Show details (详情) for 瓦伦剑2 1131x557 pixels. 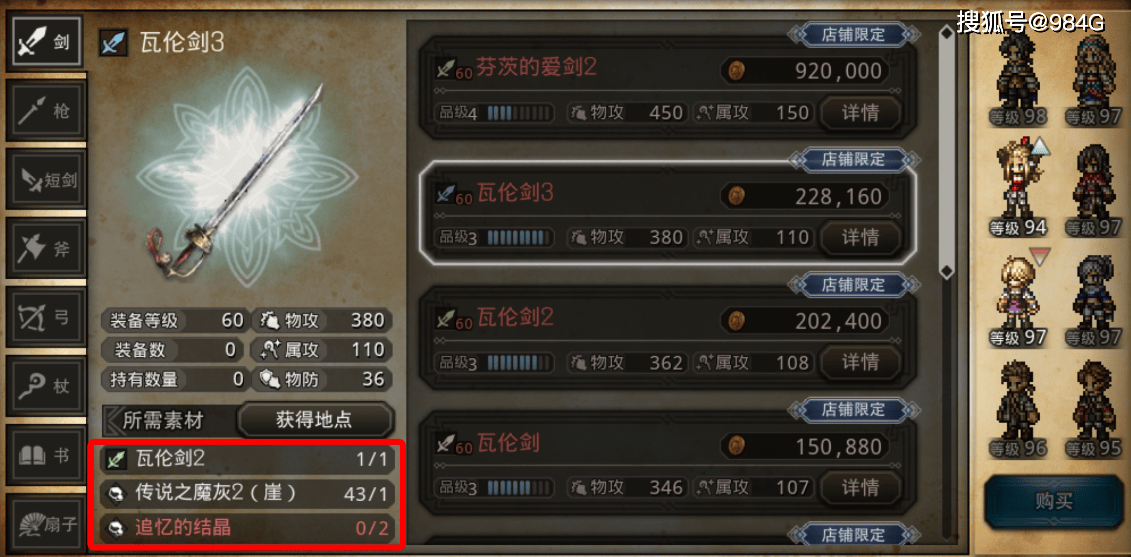861,362
